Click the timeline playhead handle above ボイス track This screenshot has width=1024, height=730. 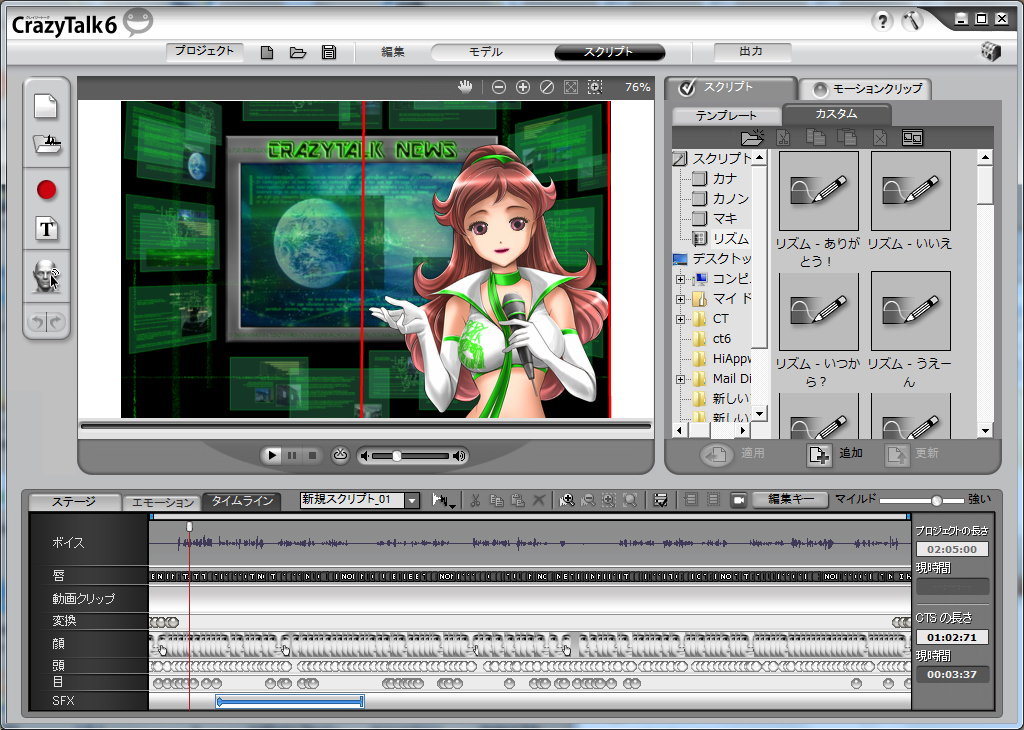pyautogui.click(x=189, y=526)
